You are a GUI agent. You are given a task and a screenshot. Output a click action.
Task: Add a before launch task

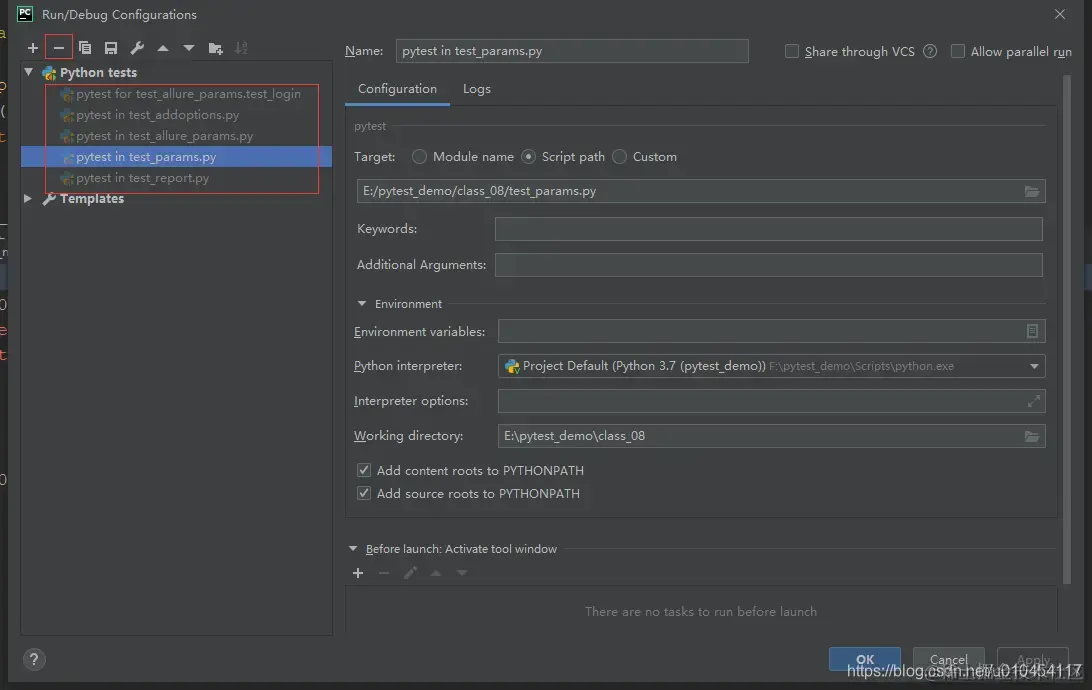(358, 573)
